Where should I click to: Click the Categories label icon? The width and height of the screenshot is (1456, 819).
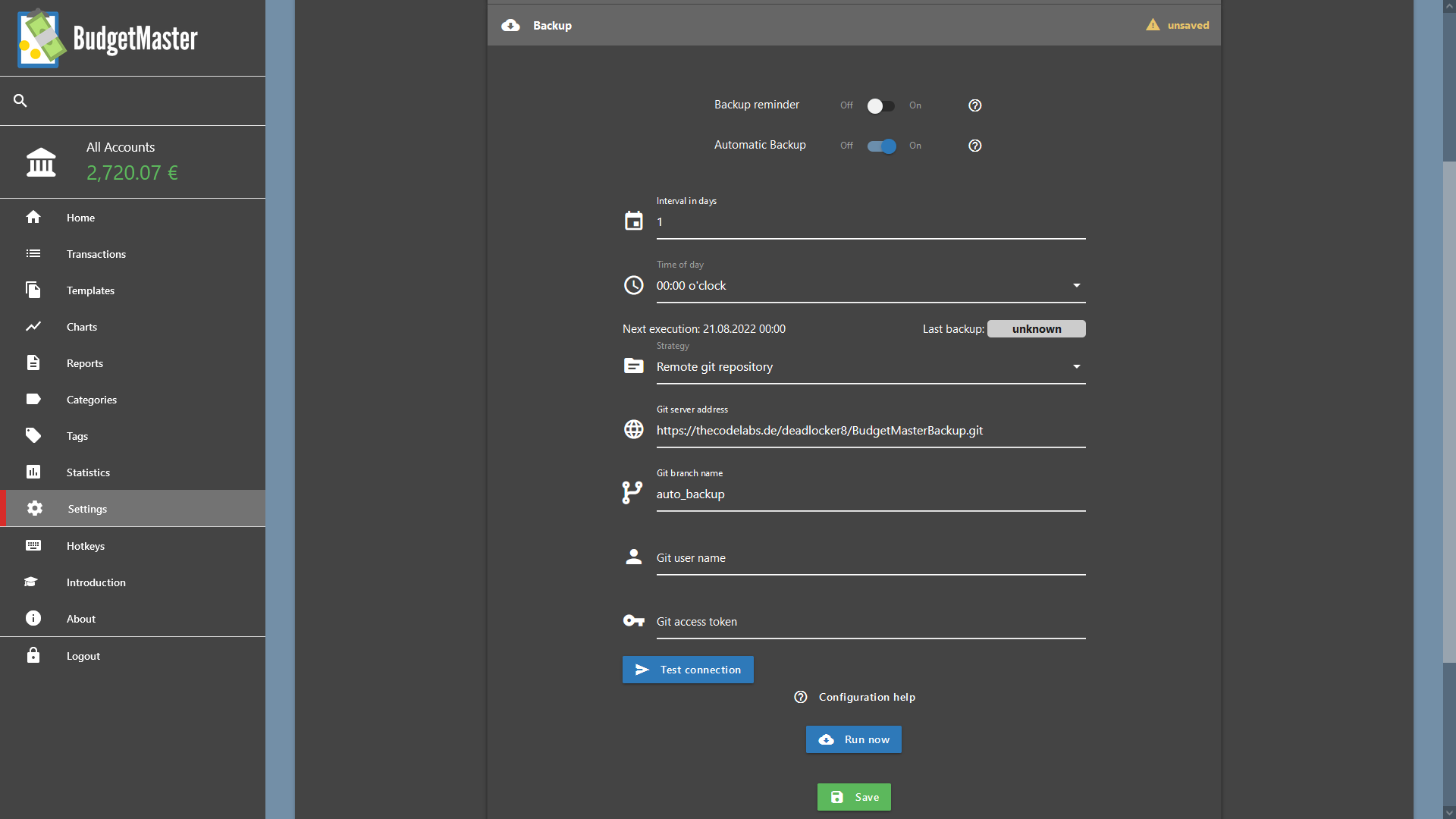[x=33, y=399]
